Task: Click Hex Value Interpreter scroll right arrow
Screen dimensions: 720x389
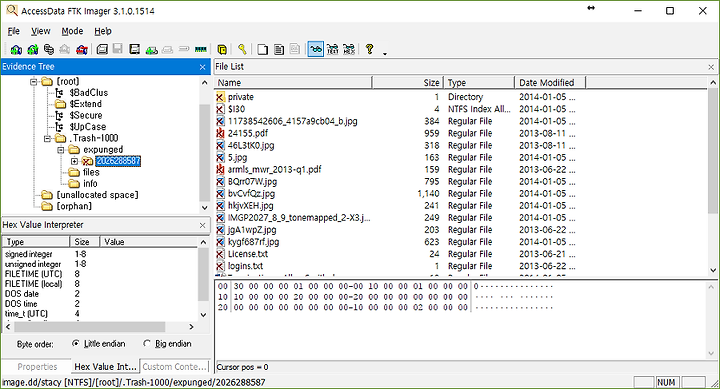Action: point(191,327)
